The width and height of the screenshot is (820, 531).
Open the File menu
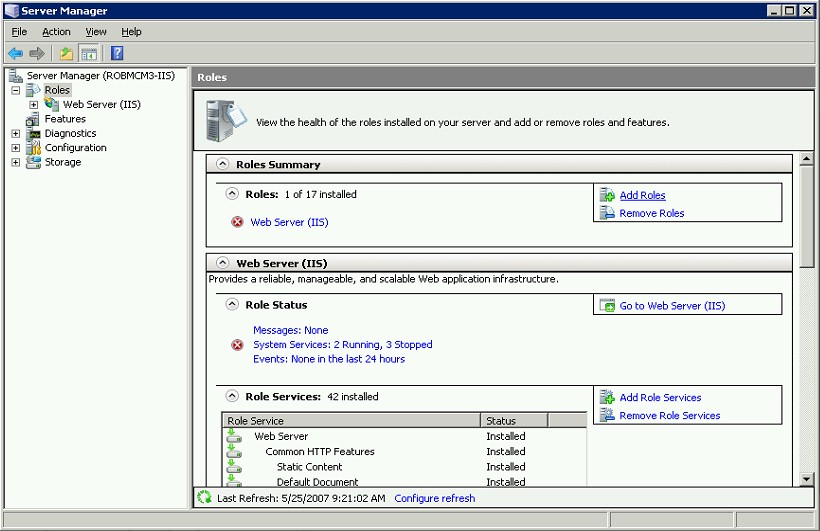coord(19,32)
